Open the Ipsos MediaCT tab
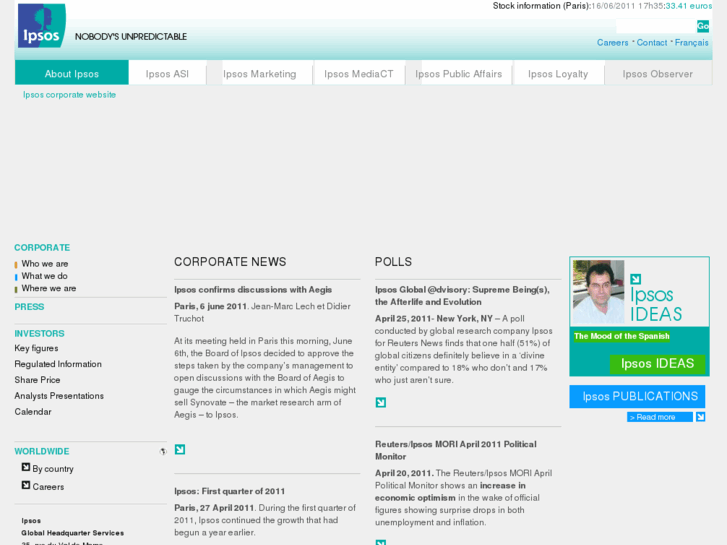Image resolution: width=727 pixels, height=545 pixels. [359, 74]
